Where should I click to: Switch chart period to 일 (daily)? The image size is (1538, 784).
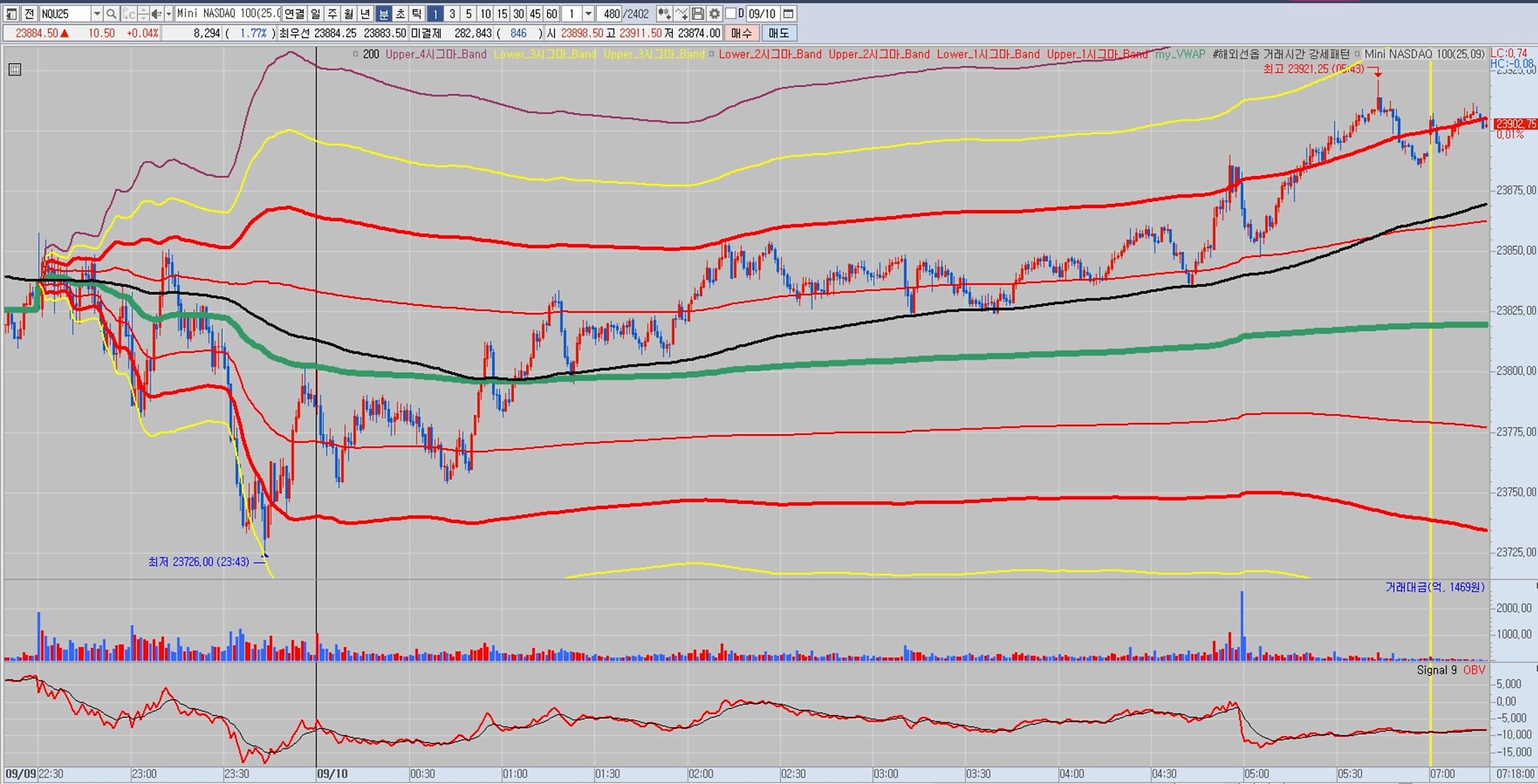coord(316,14)
